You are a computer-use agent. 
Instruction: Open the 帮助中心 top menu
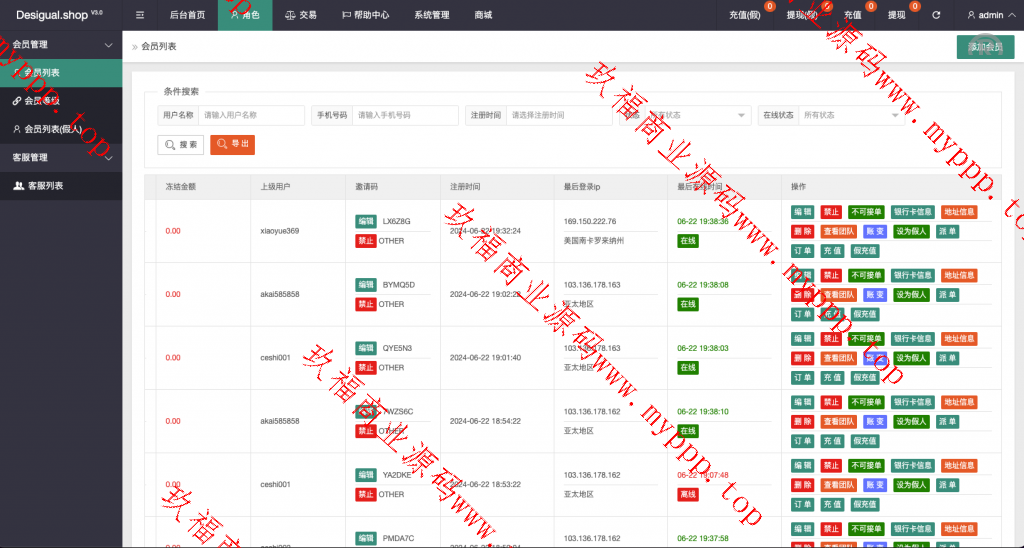(x=366, y=15)
